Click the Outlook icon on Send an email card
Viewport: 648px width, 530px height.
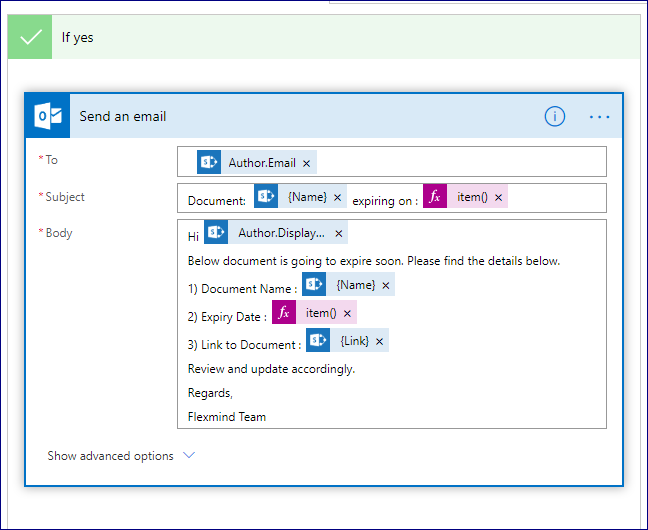pos(48,116)
